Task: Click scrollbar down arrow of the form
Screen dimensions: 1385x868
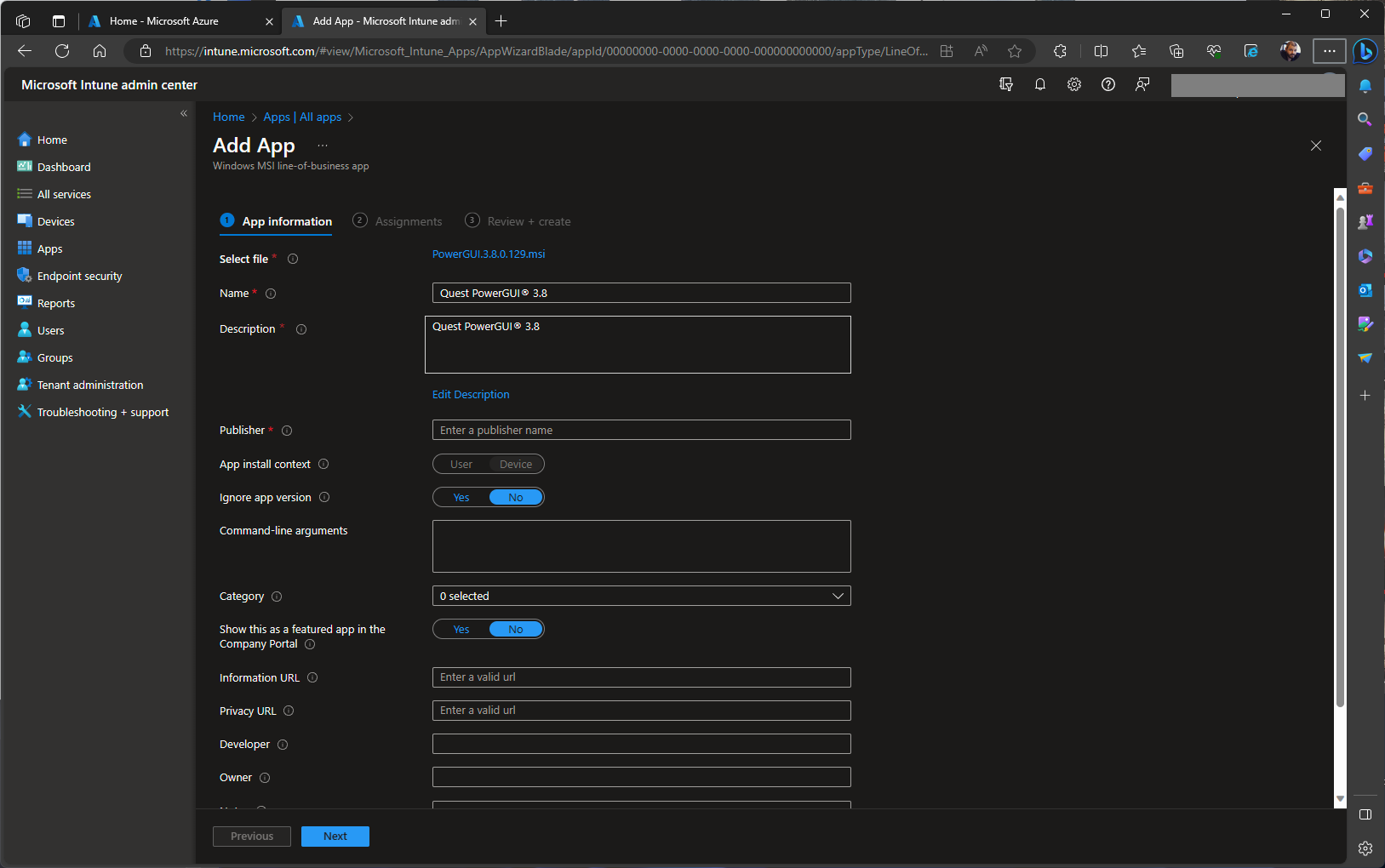Action: coord(1340,799)
